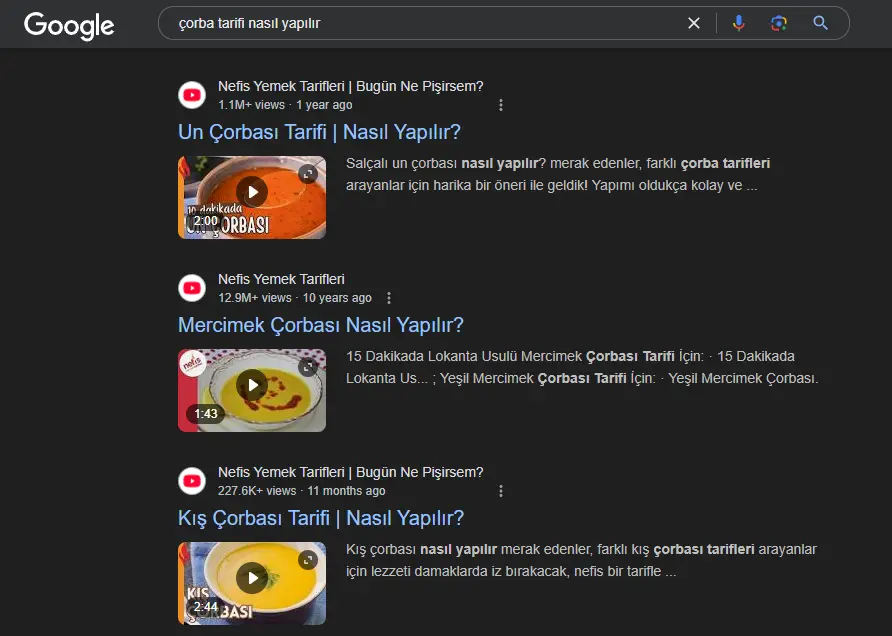Expand preview icon on Kış Çorbası thumbnail

click(308, 560)
